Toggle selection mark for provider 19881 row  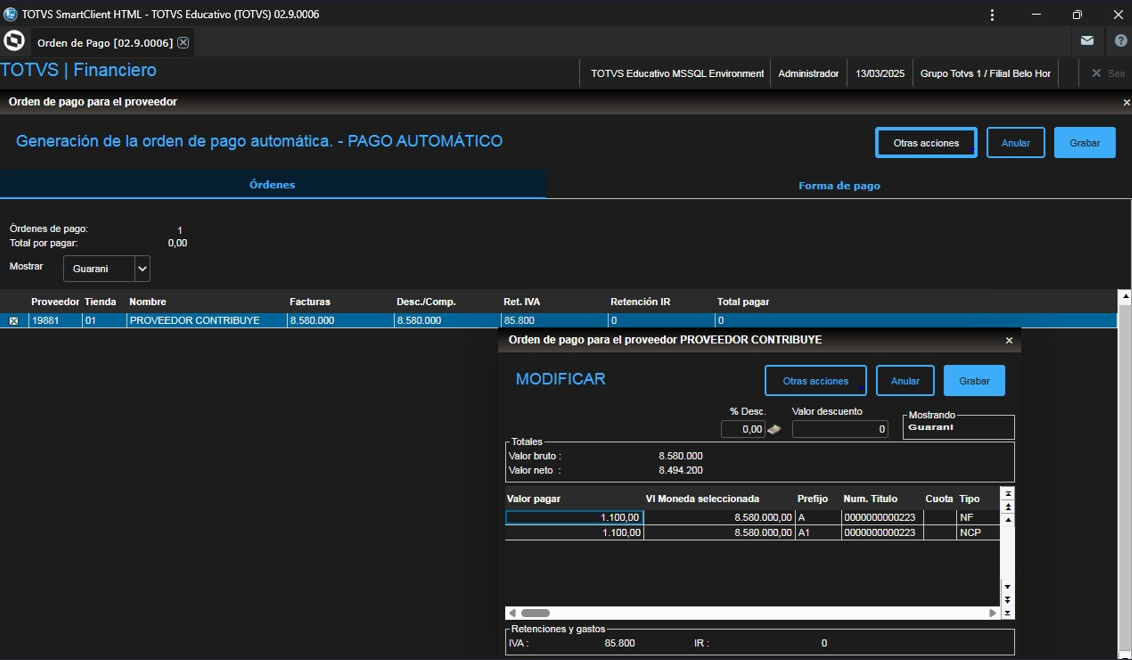[14, 321]
